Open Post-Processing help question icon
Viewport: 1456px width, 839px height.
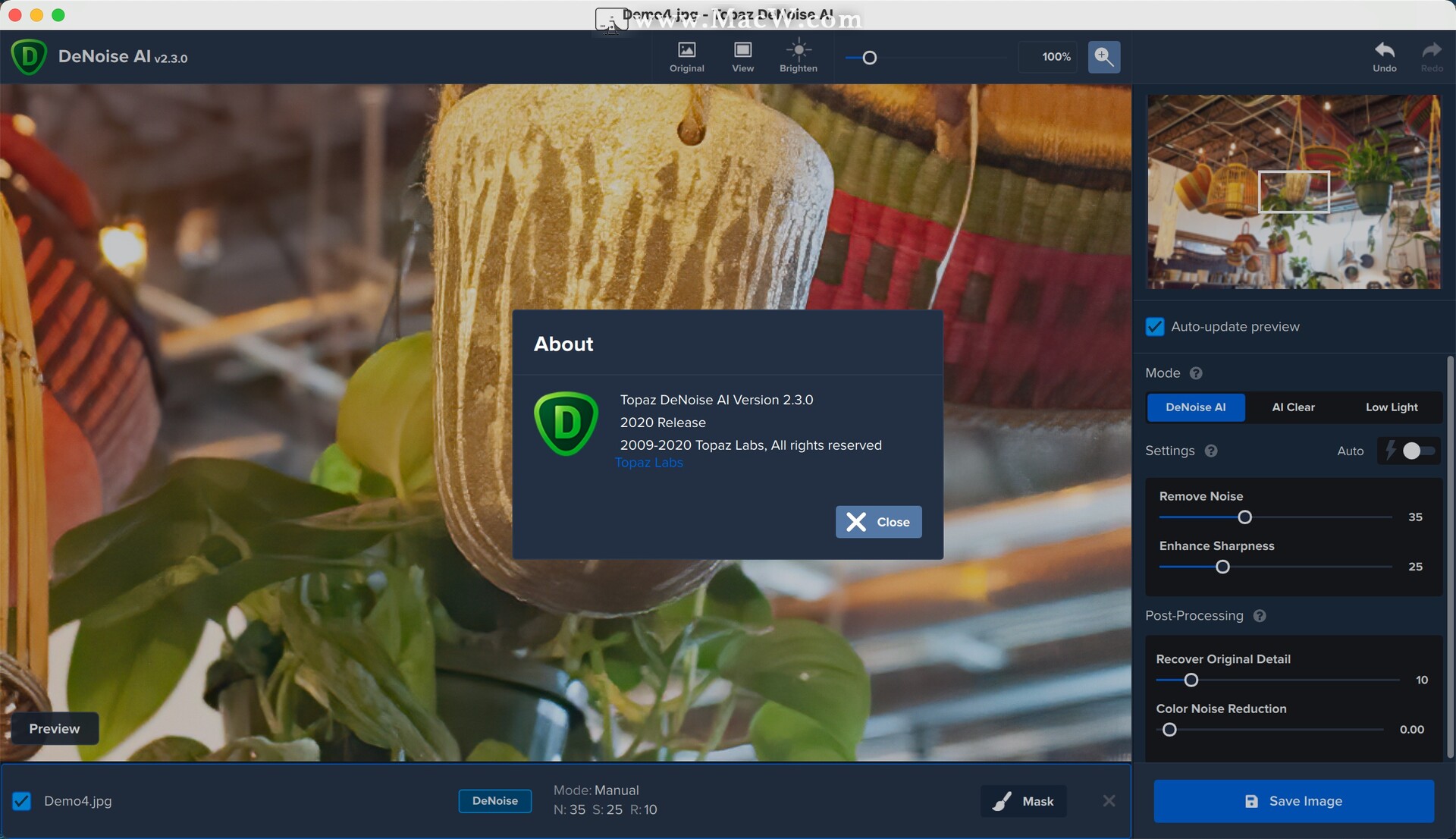[1260, 616]
